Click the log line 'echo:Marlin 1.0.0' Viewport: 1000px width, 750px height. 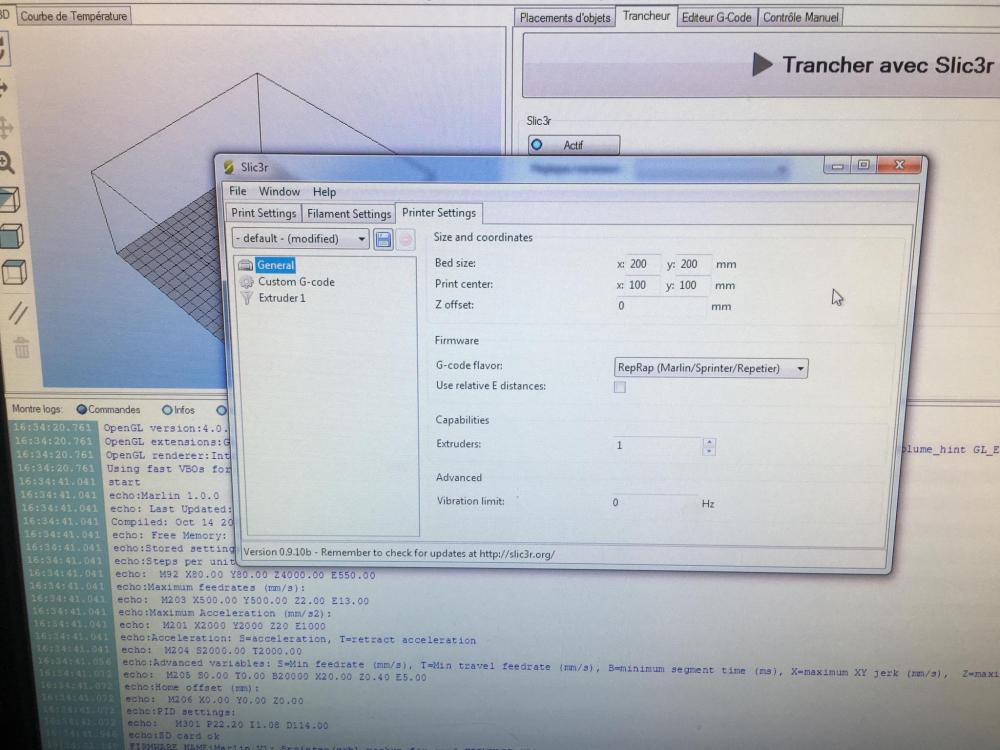click(164, 496)
